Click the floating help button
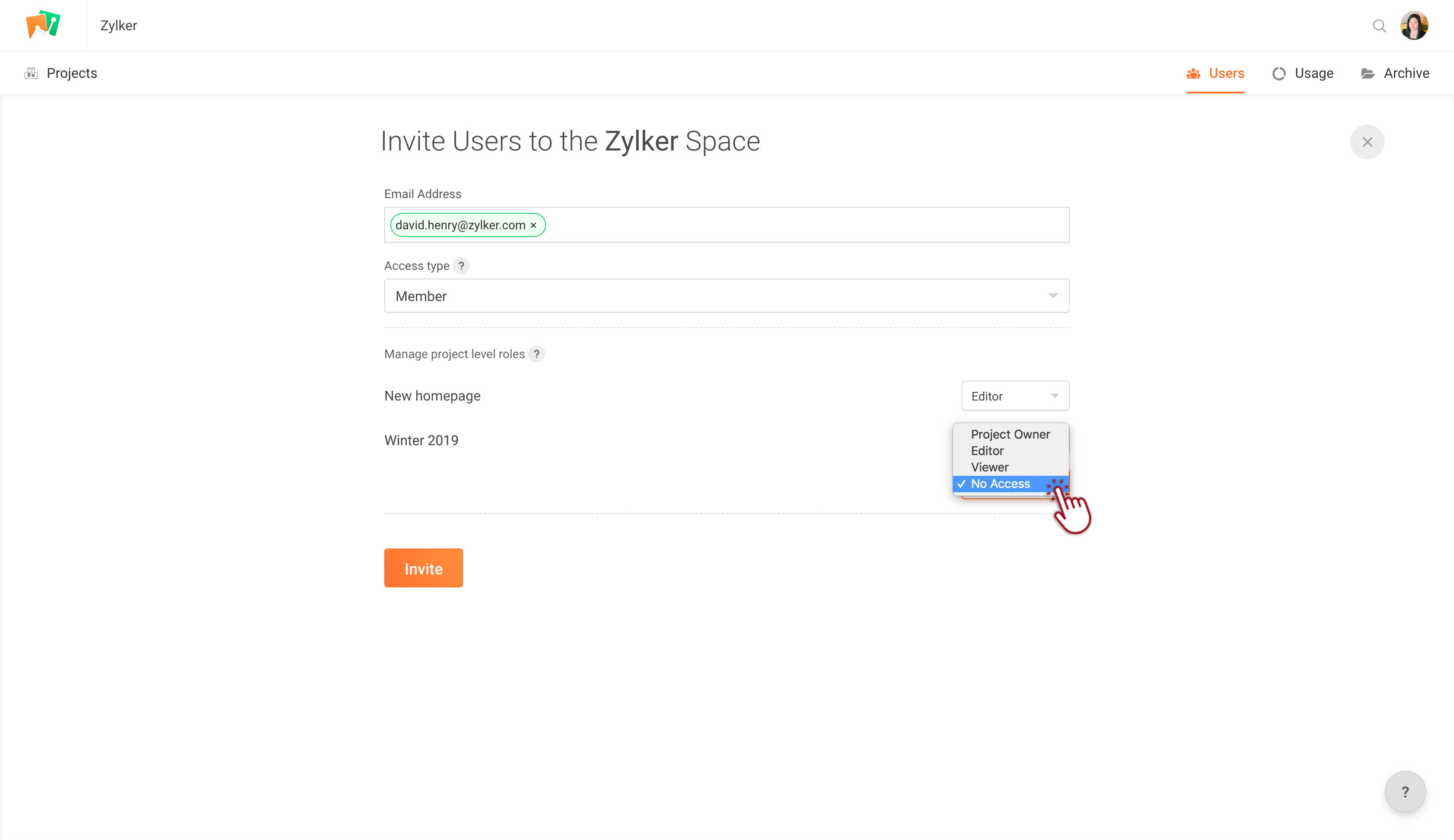 pos(1405,792)
